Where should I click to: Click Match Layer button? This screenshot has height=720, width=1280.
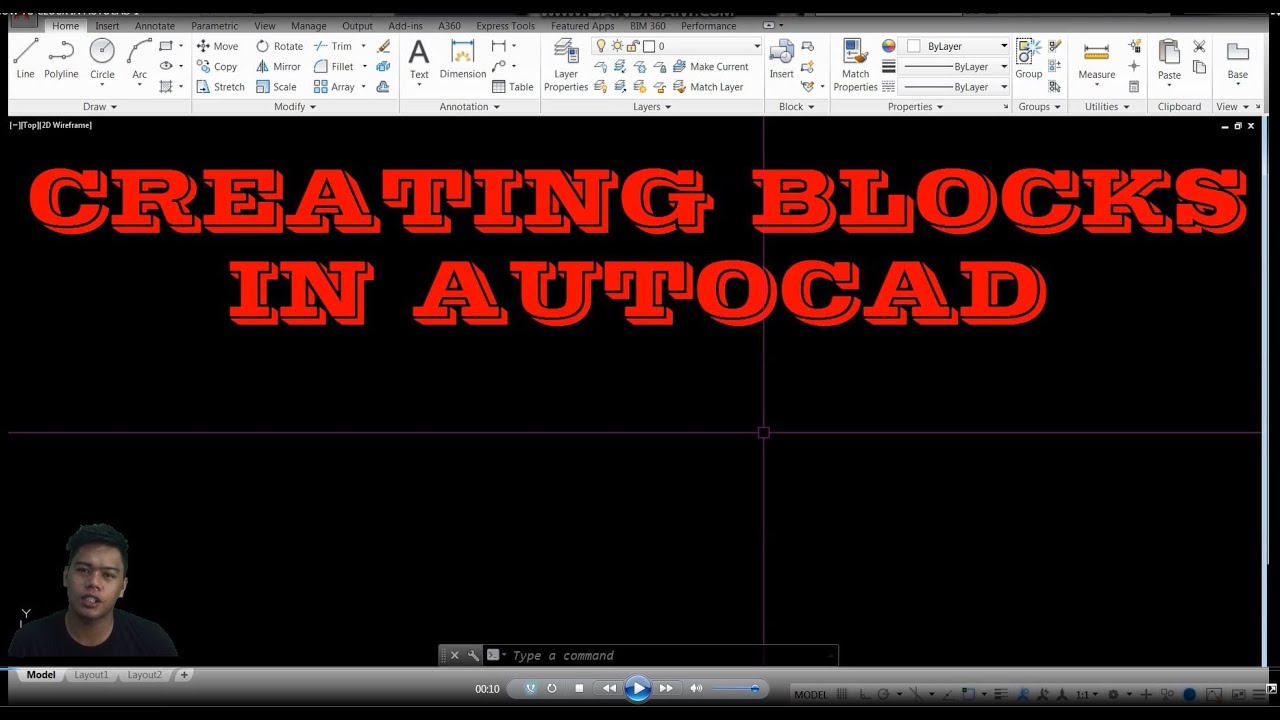(x=708, y=87)
